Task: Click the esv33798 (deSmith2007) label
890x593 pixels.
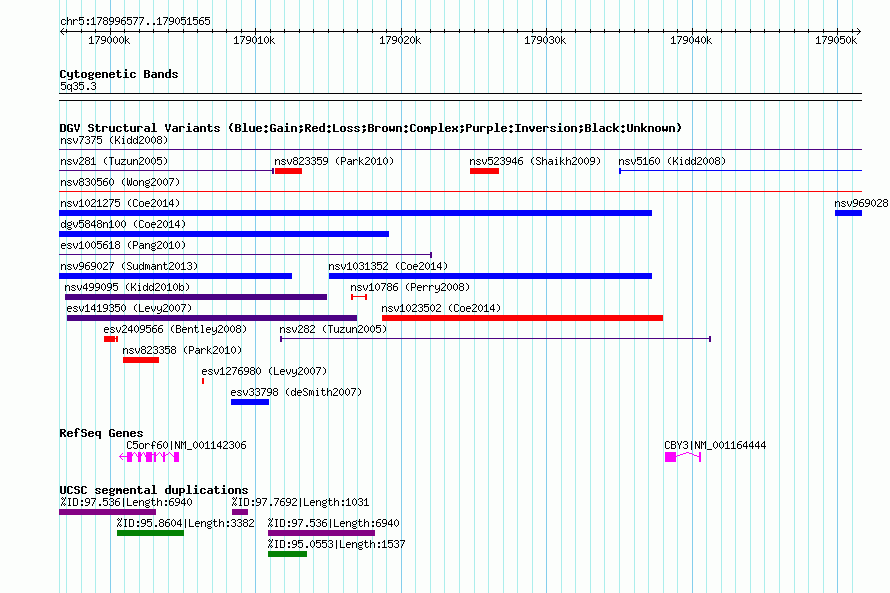Action: tap(296, 392)
